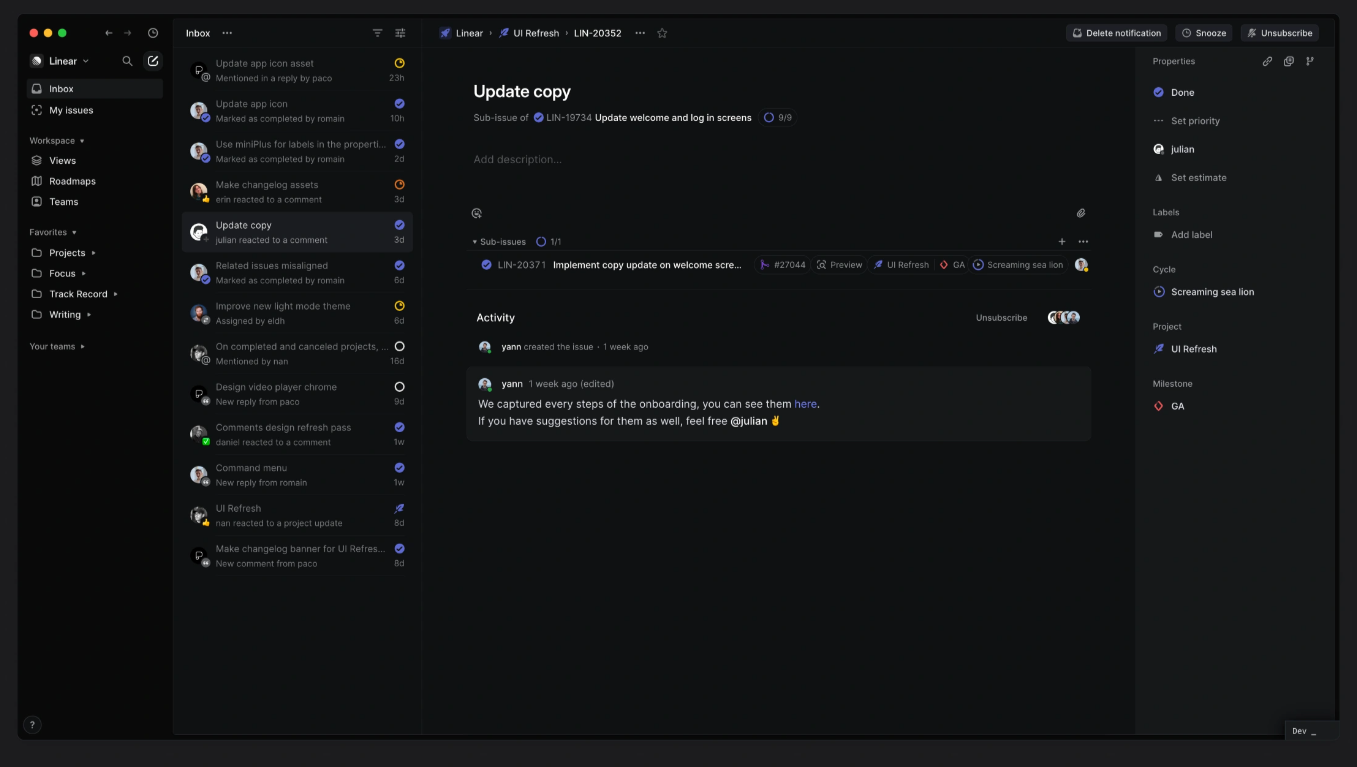Attach a file using the paperclip icon
1357x767 pixels.
pos(1079,212)
